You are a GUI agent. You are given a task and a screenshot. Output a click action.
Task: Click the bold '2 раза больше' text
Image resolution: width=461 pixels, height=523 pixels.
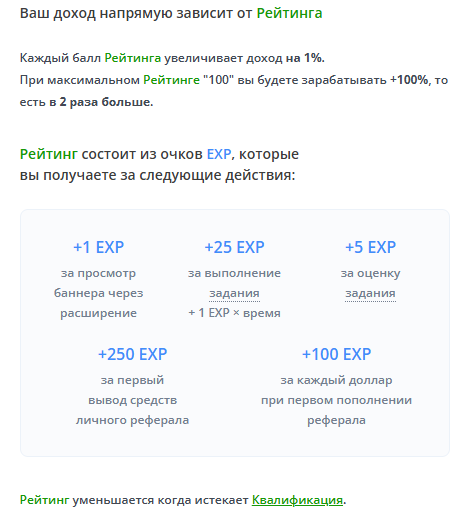coord(106,102)
